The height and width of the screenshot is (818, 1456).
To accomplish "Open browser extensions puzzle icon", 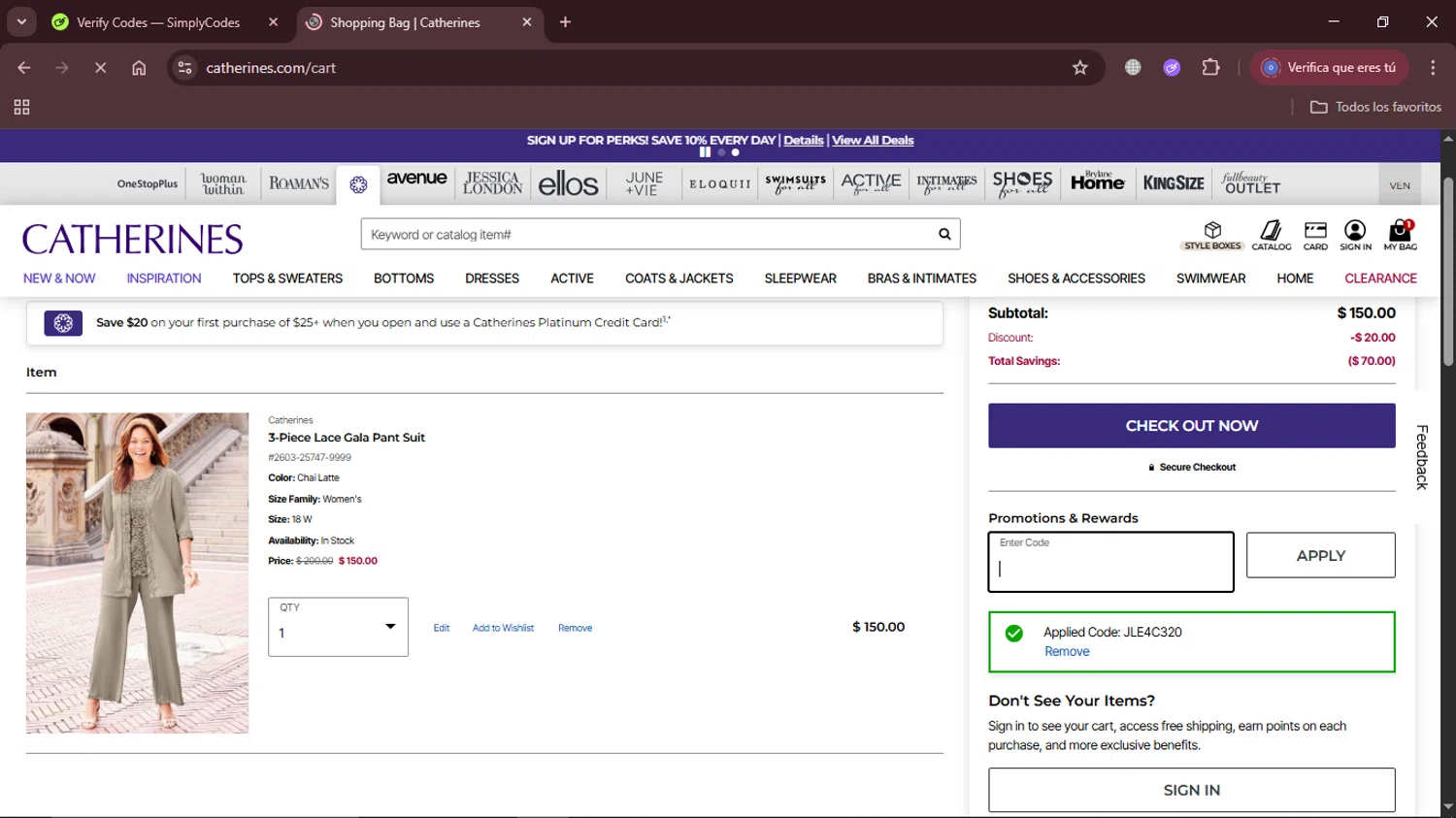I will tap(1210, 68).
